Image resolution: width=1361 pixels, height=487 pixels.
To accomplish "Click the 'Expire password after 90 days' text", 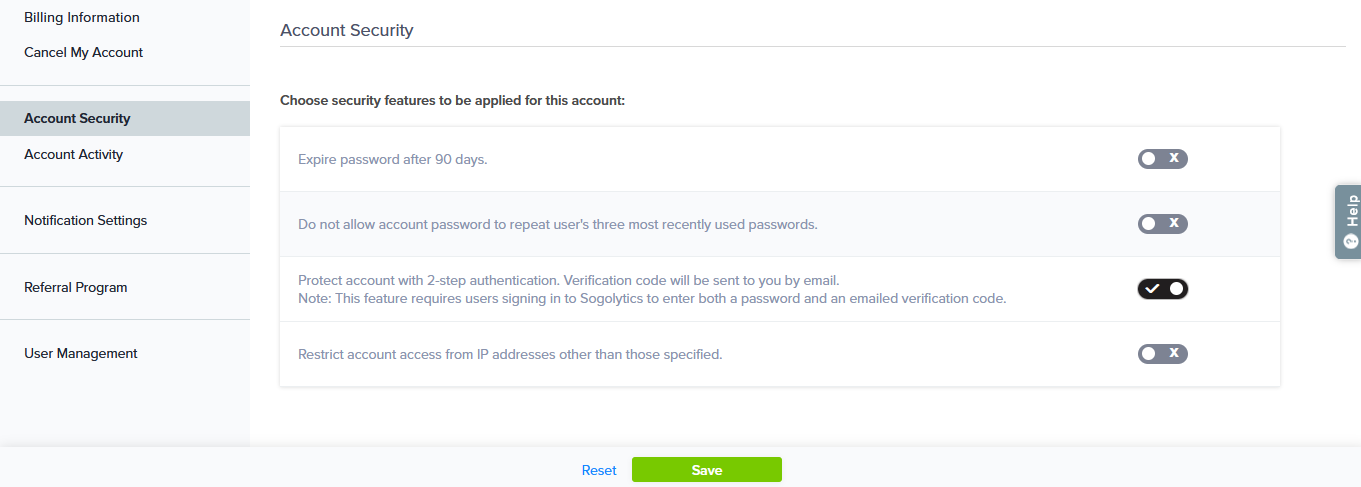I will pyautogui.click(x=393, y=159).
